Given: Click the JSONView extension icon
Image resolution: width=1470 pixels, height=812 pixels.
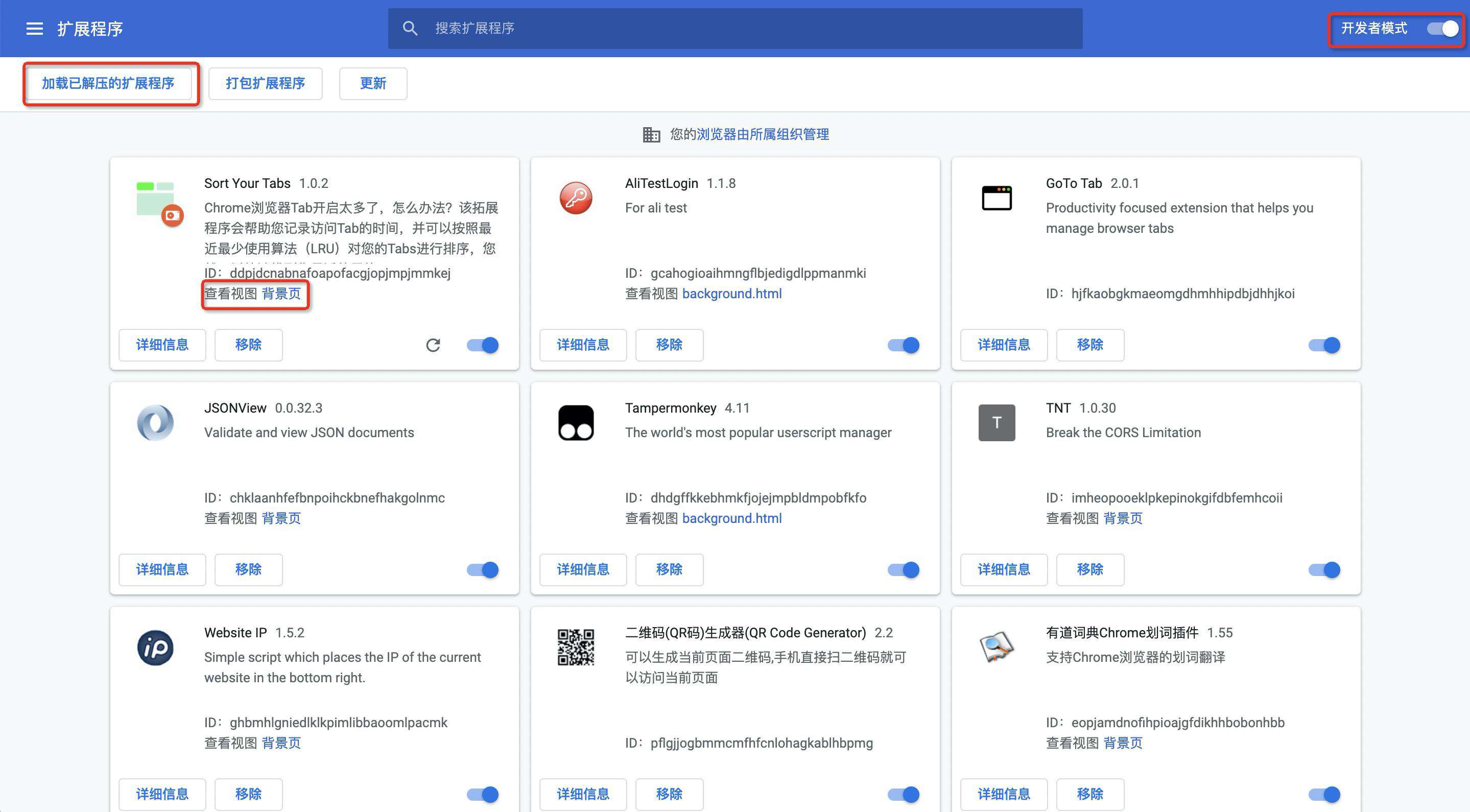Looking at the screenshot, I should [x=155, y=423].
